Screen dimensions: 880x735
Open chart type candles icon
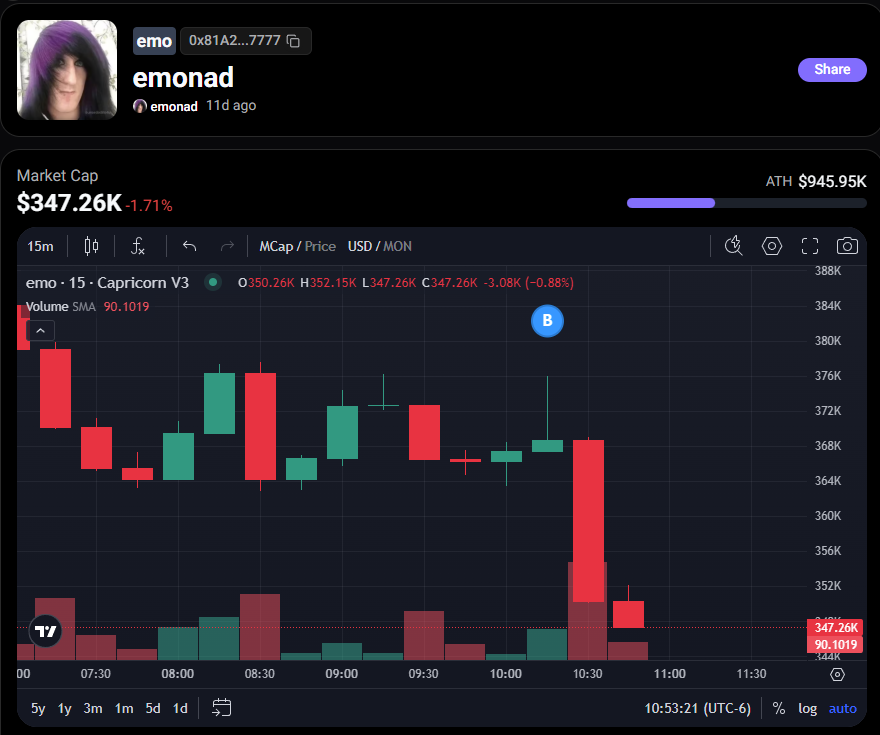pyautogui.click(x=91, y=246)
